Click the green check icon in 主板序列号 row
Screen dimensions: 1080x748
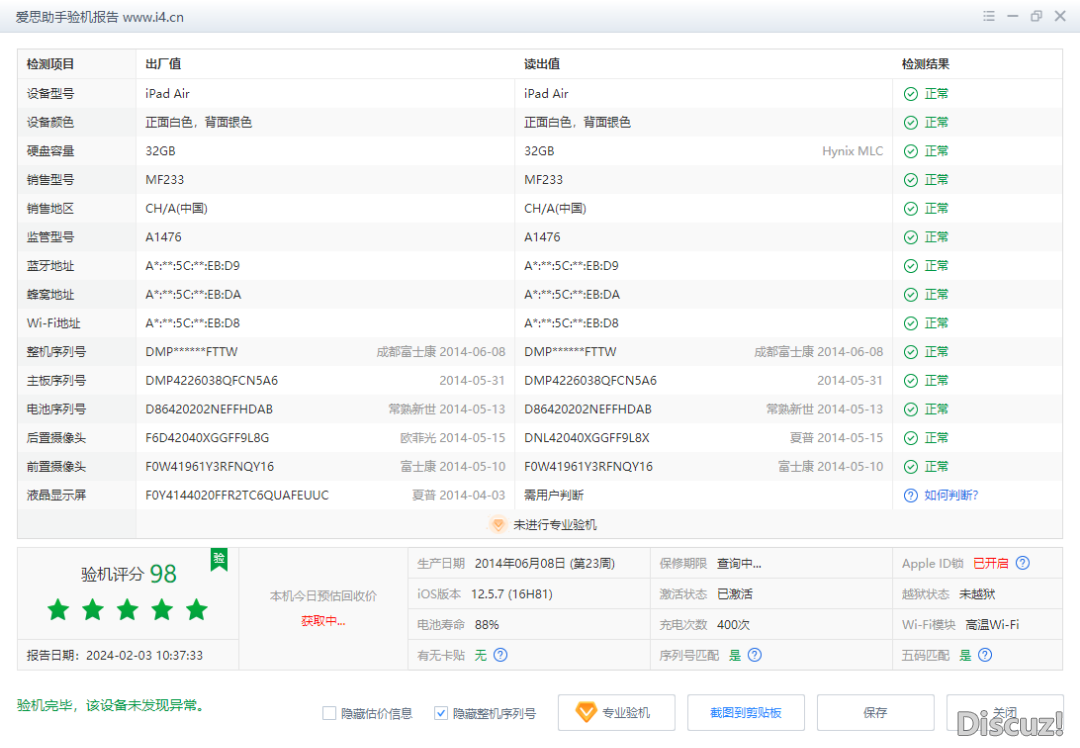911,381
